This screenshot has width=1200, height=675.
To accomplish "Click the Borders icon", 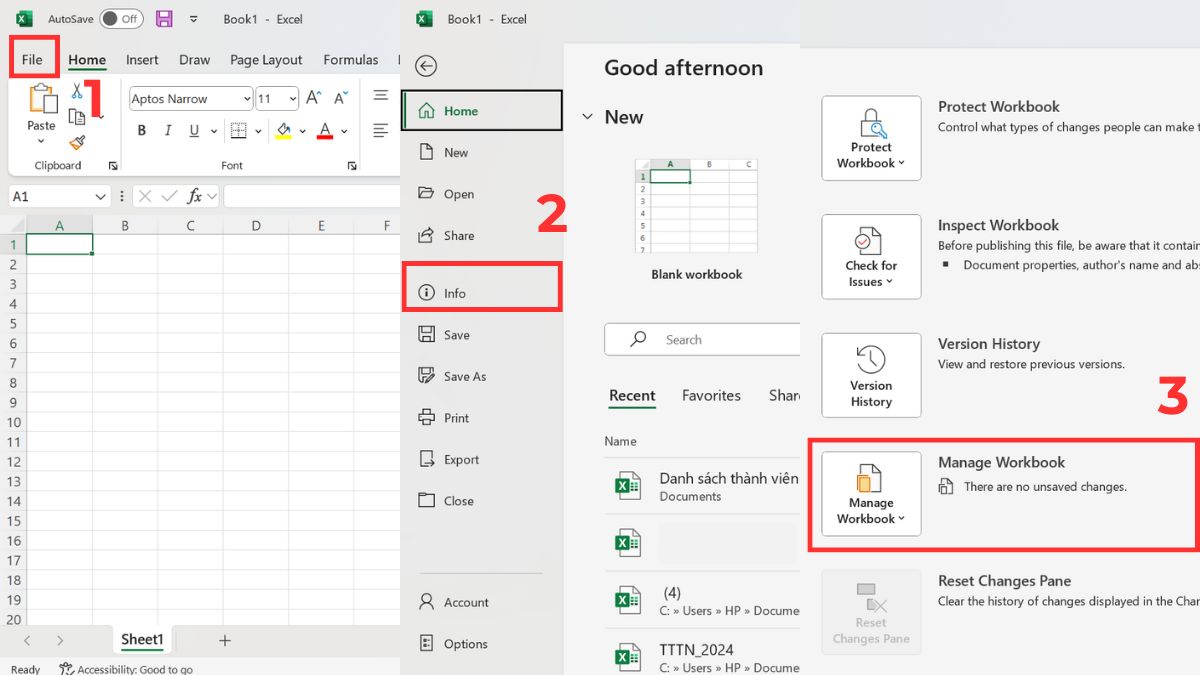I will pos(238,131).
